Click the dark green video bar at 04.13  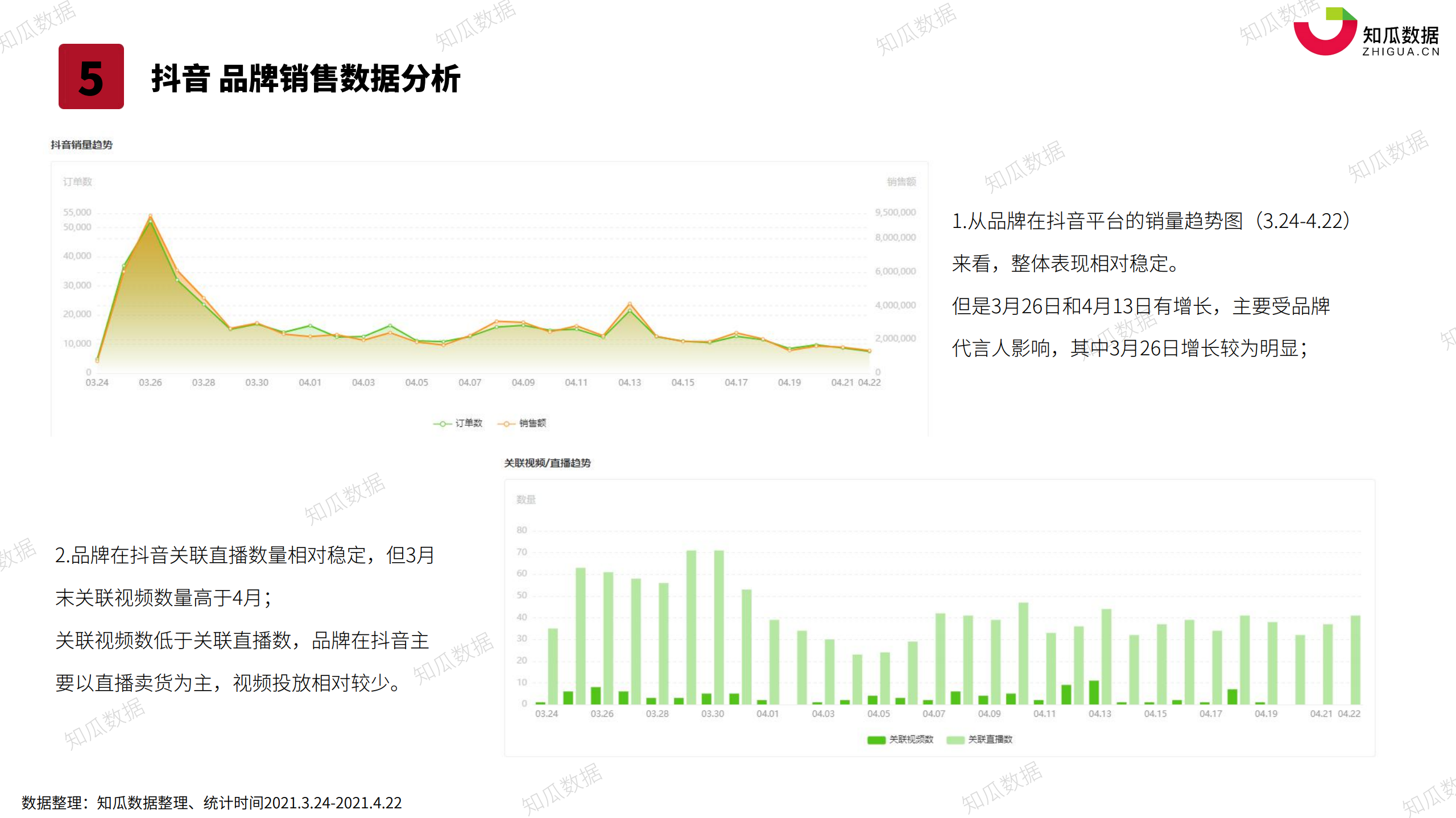click(x=1093, y=692)
